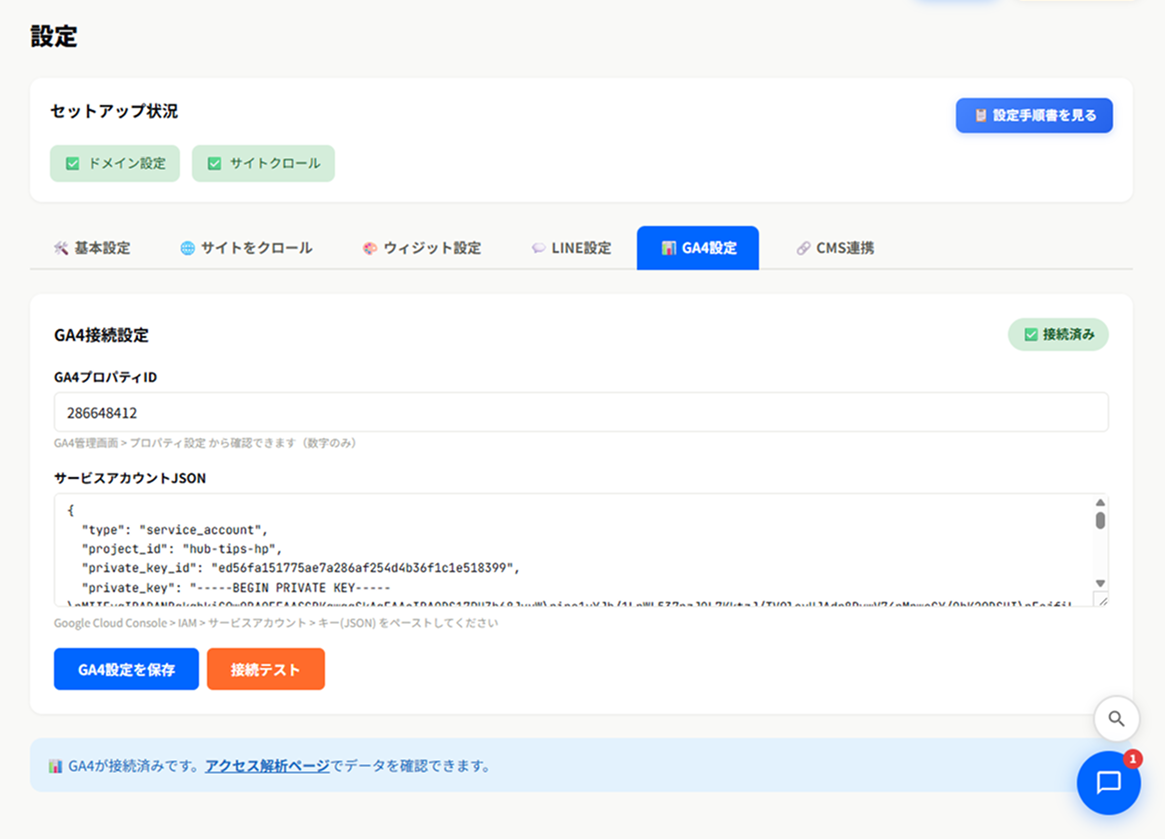Click the JSON textarea resize handle

[1103, 600]
